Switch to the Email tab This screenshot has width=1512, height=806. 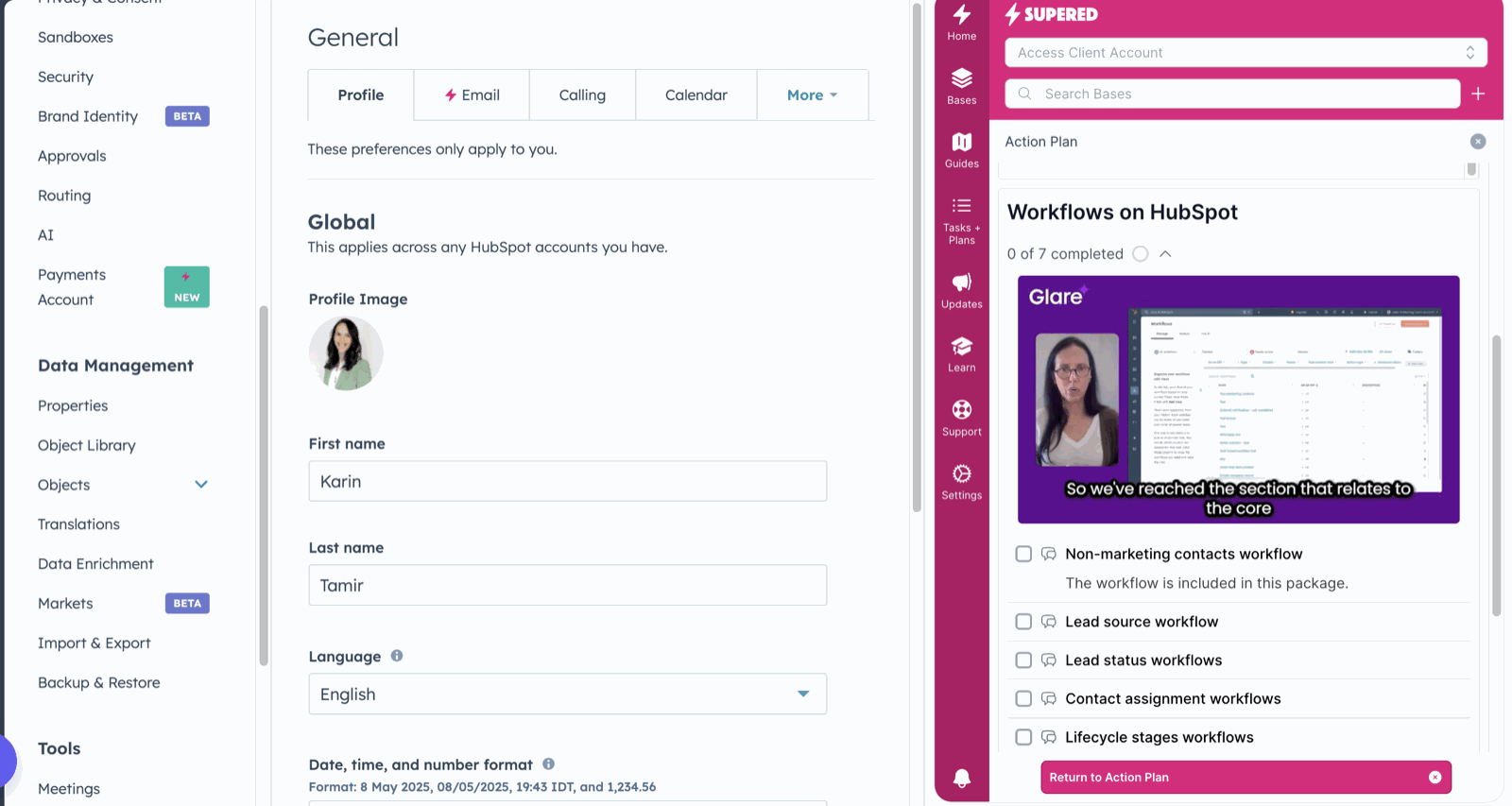pyautogui.click(x=472, y=94)
